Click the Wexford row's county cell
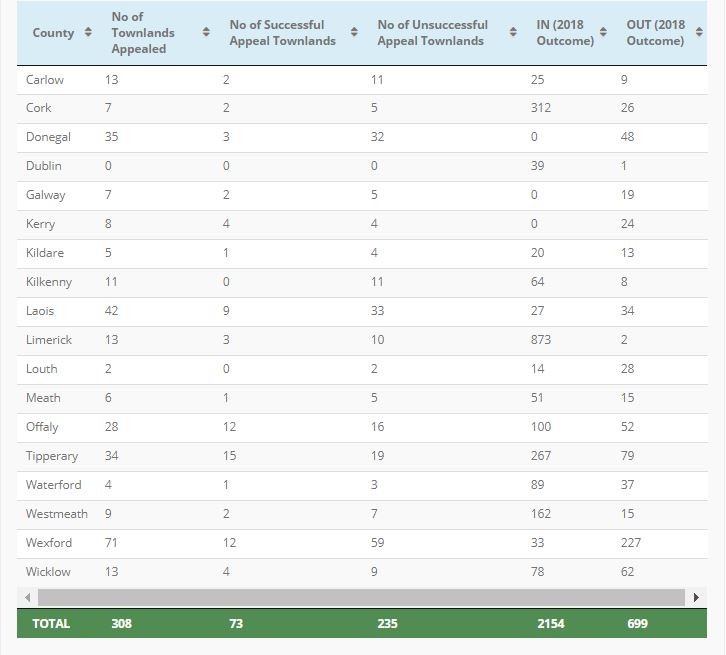The height and width of the screenshot is (655, 726). [49, 543]
